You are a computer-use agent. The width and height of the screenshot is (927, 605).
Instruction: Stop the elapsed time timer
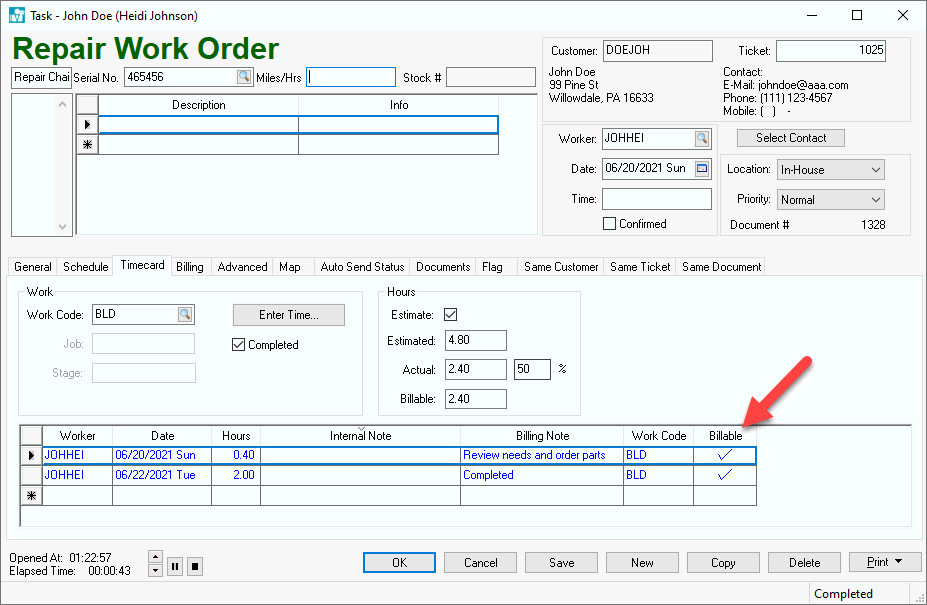(x=195, y=566)
